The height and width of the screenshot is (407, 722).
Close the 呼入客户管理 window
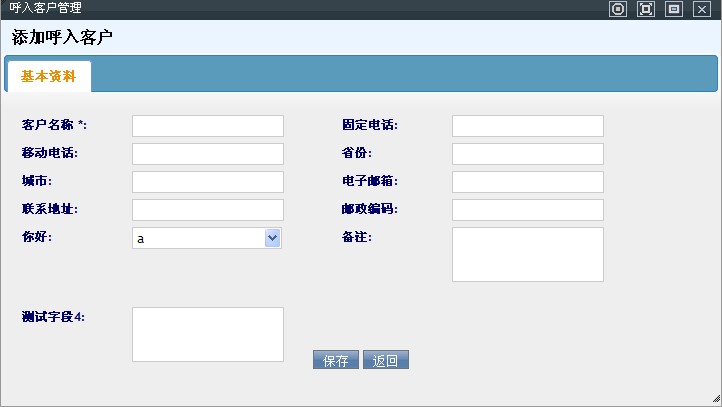click(702, 9)
